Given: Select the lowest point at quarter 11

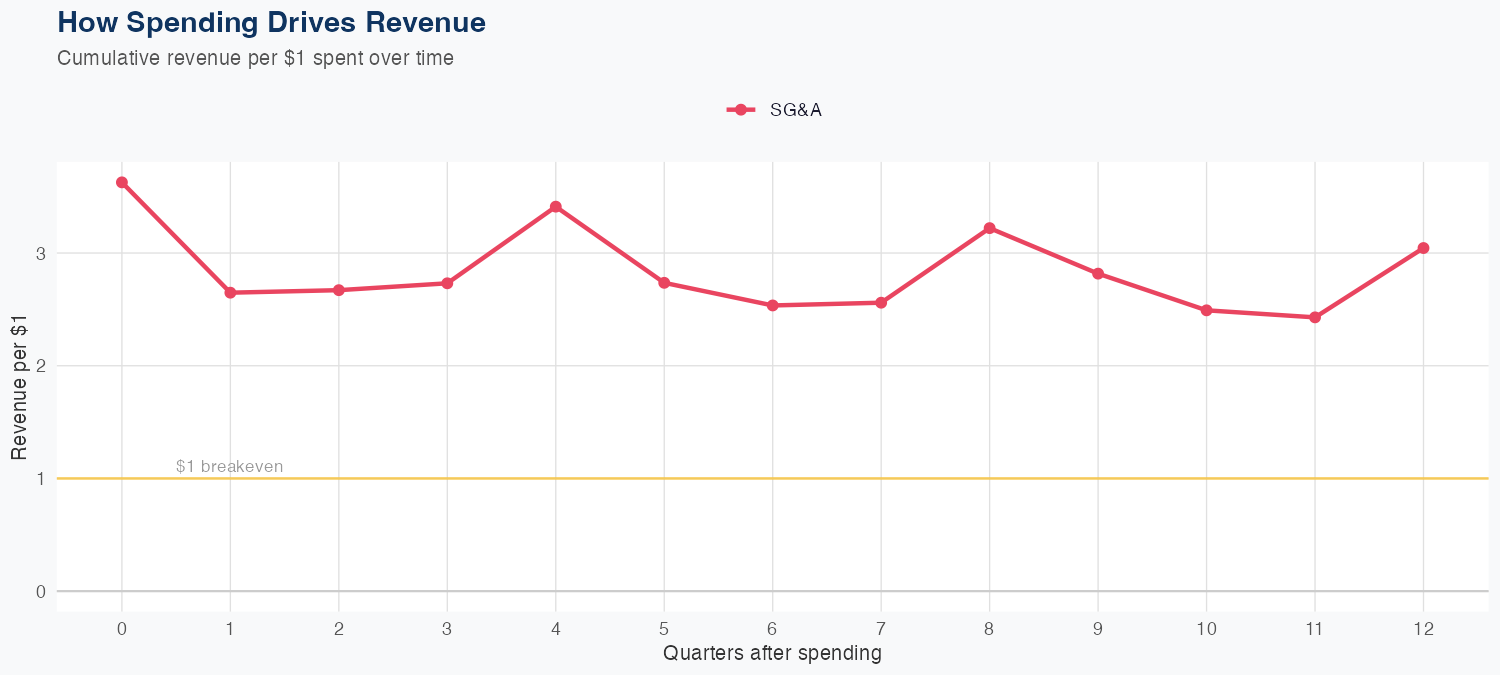Looking at the screenshot, I should tap(1315, 317).
